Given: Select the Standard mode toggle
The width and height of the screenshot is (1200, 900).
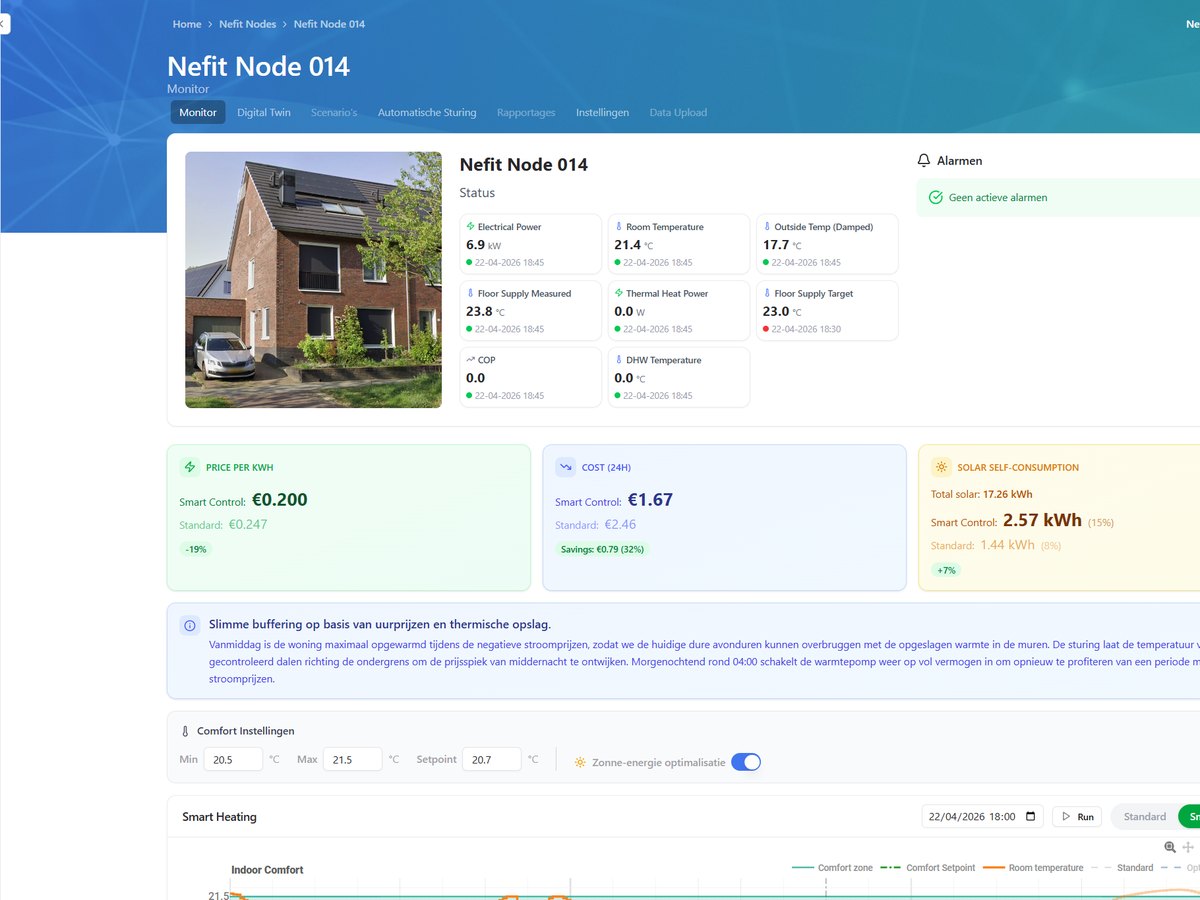Looking at the screenshot, I should tap(1145, 816).
